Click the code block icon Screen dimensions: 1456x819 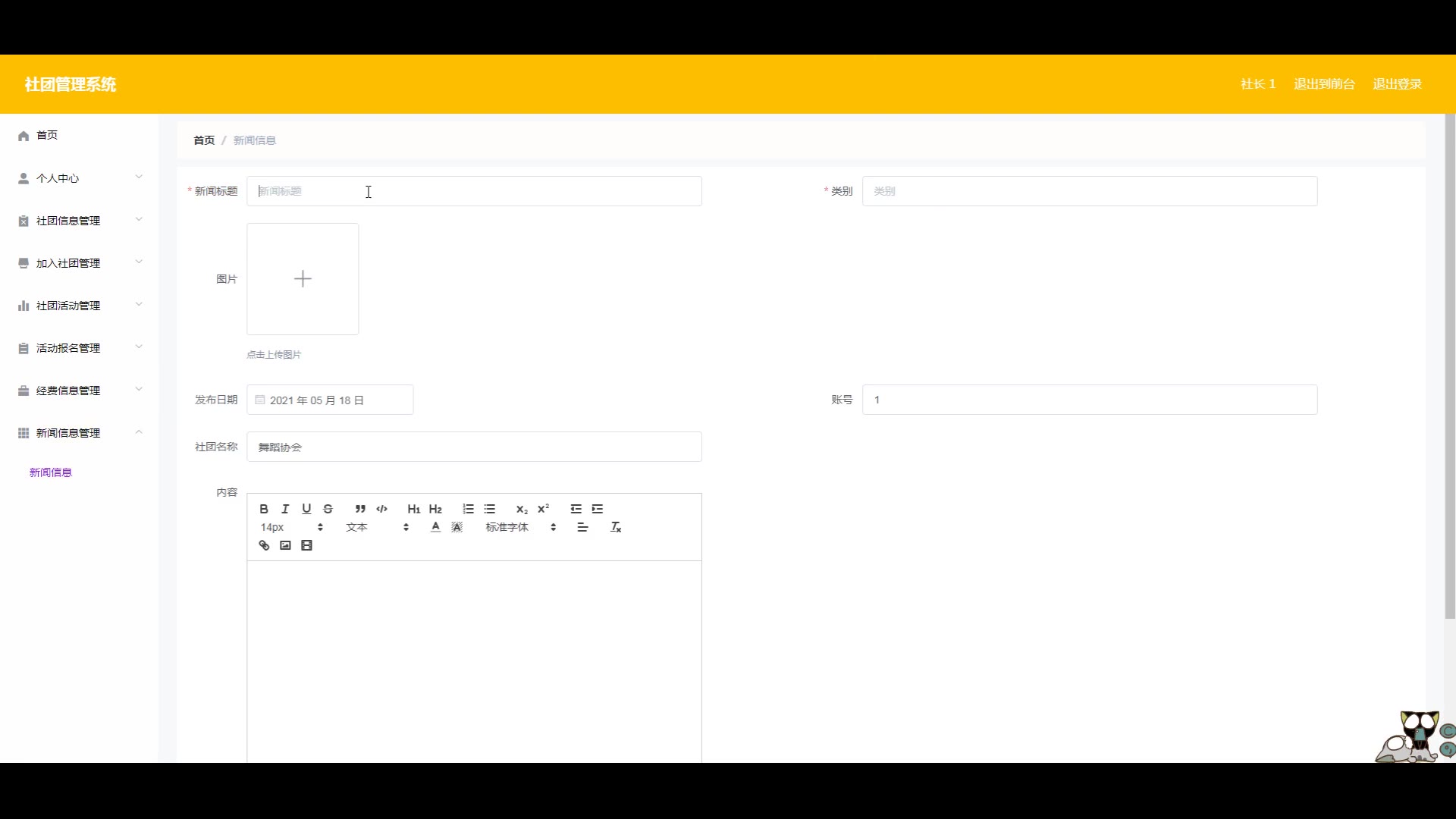(x=381, y=509)
